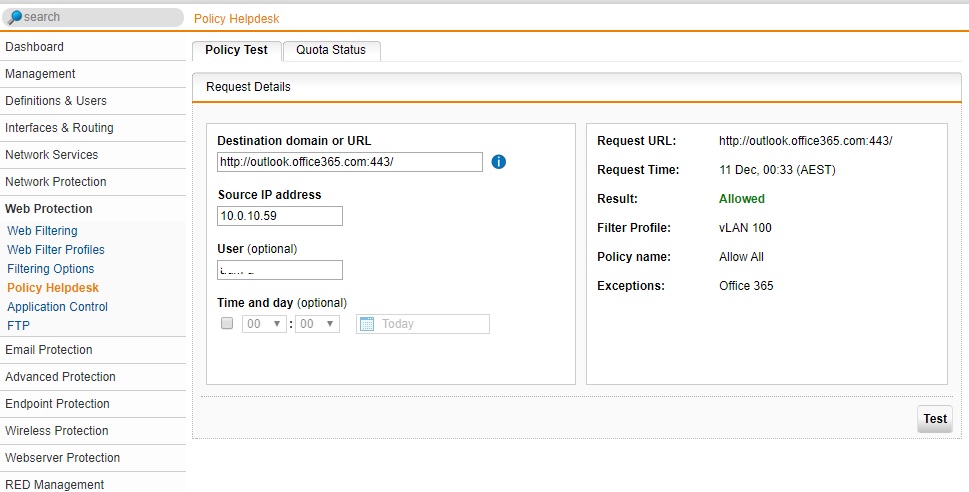Open Wireless Protection section
Viewport: 969px width, 492px height.
(93, 431)
